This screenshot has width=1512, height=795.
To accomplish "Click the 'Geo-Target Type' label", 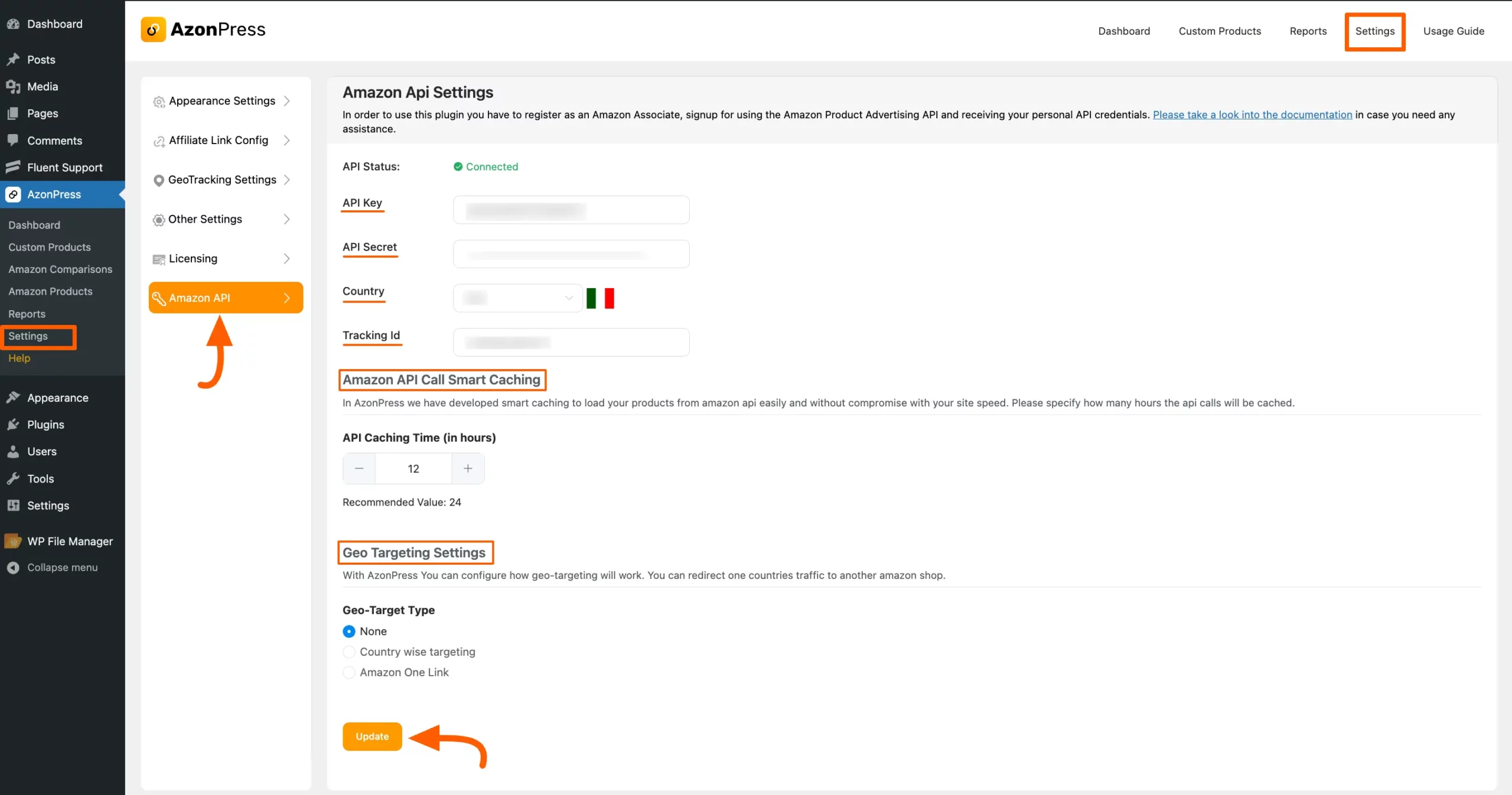I will coord(389,610).
